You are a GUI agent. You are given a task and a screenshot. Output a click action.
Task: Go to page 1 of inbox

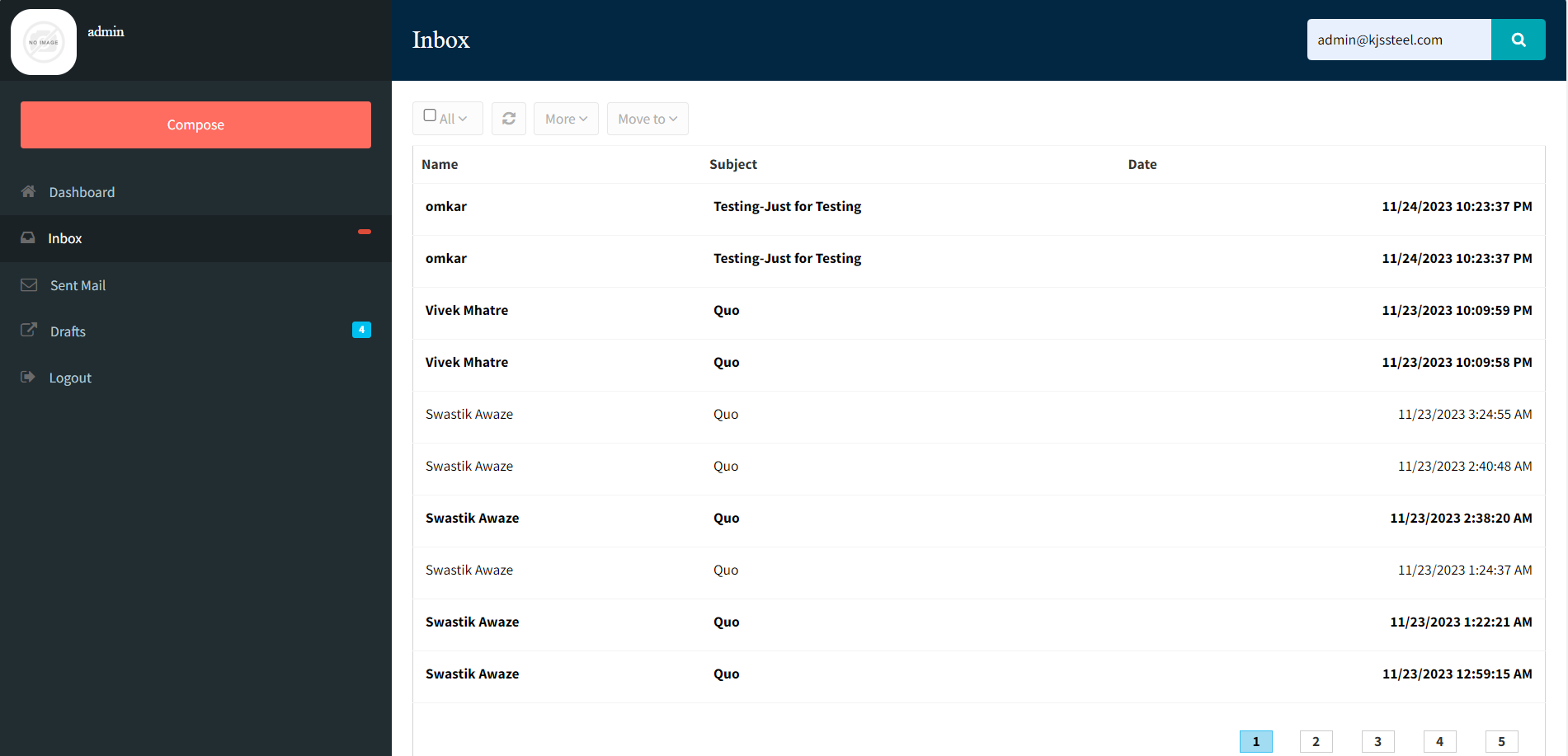pyautogui.click(x=1256, y=741)
